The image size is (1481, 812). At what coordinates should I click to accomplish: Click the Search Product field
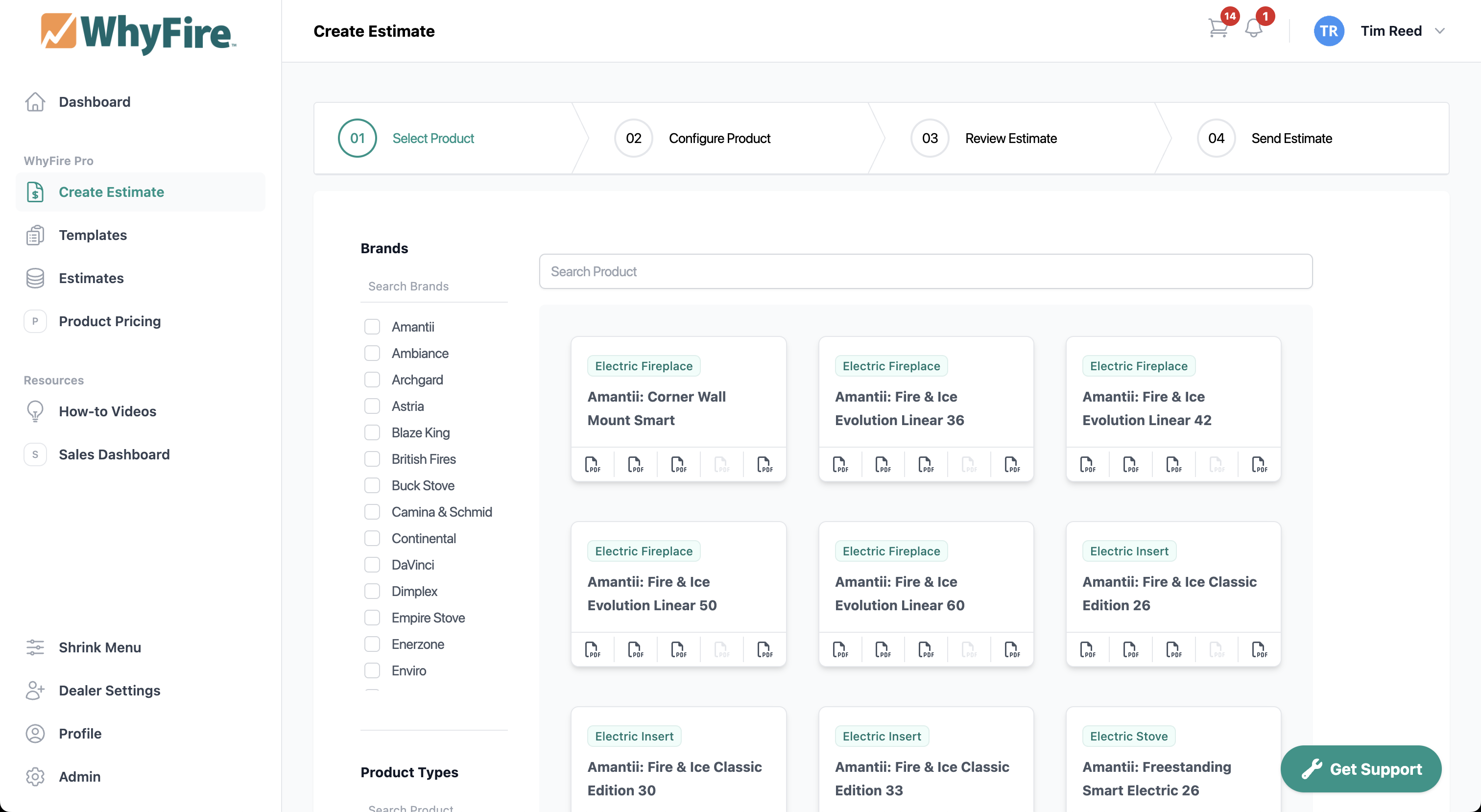pos(925,271)
